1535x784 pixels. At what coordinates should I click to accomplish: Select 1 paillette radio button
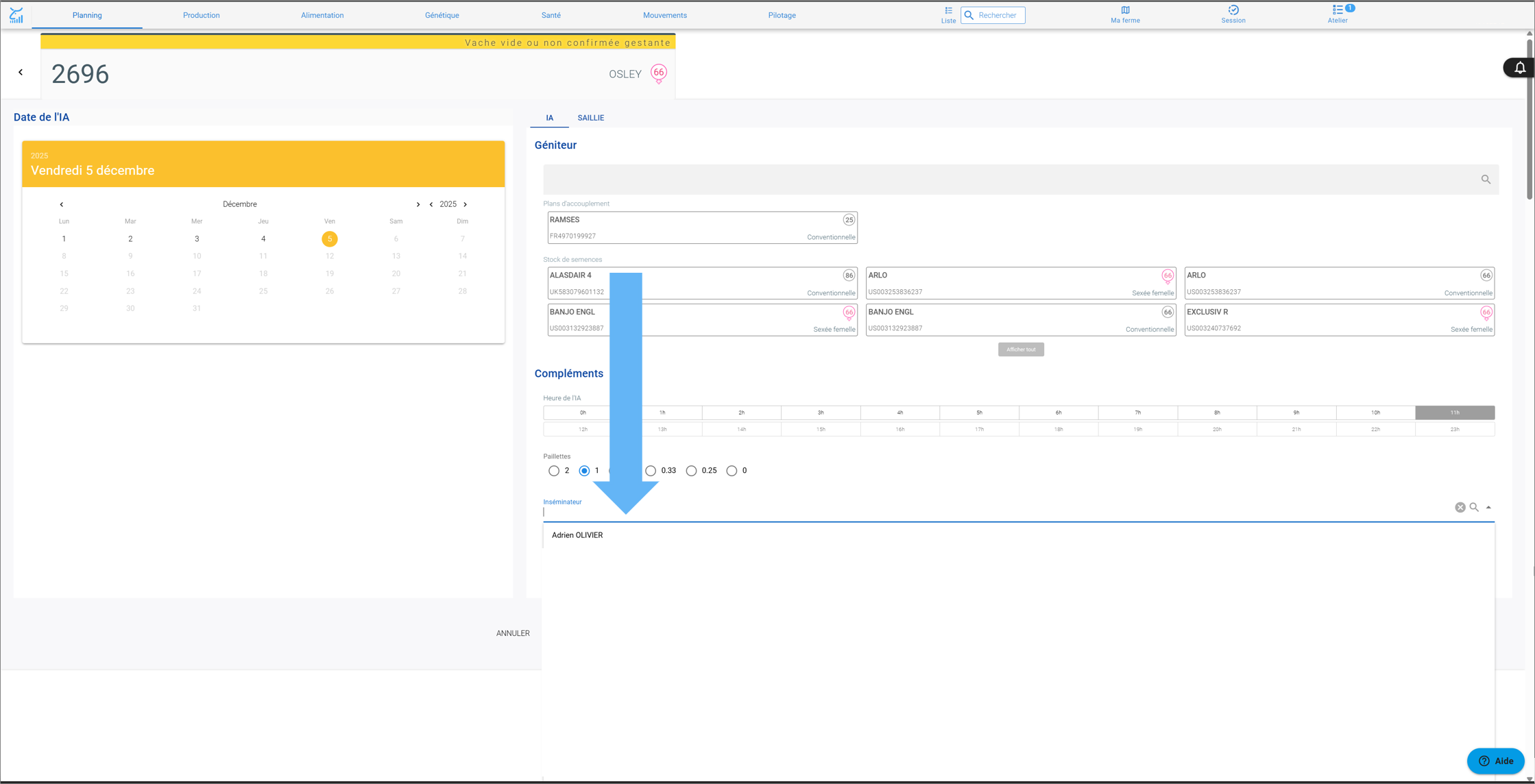coord(584,471)
